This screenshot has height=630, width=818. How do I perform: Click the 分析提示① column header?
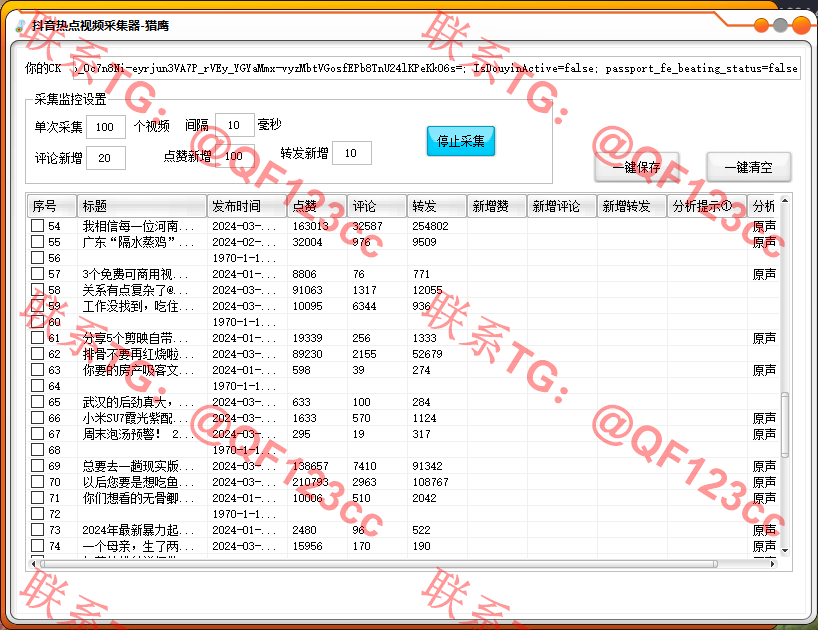tap(707, 206)
